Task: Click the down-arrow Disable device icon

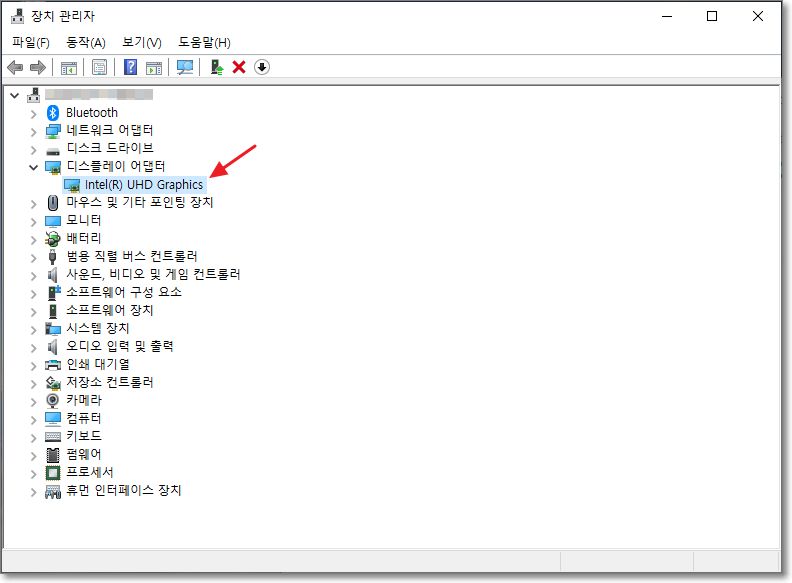Action: tap(262, 67)
